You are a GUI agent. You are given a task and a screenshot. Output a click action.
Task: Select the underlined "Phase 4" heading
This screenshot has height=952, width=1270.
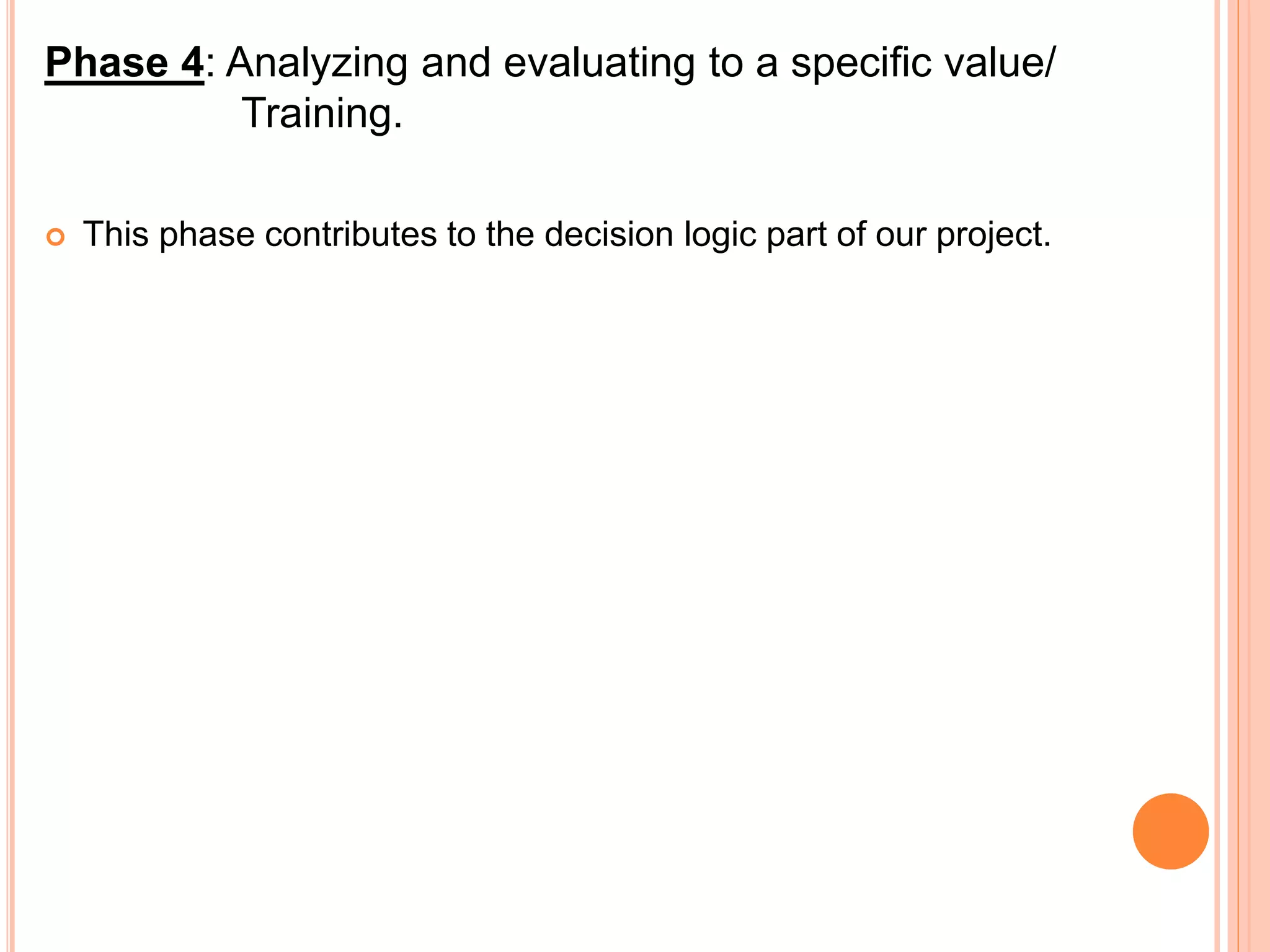pos(124,63)
